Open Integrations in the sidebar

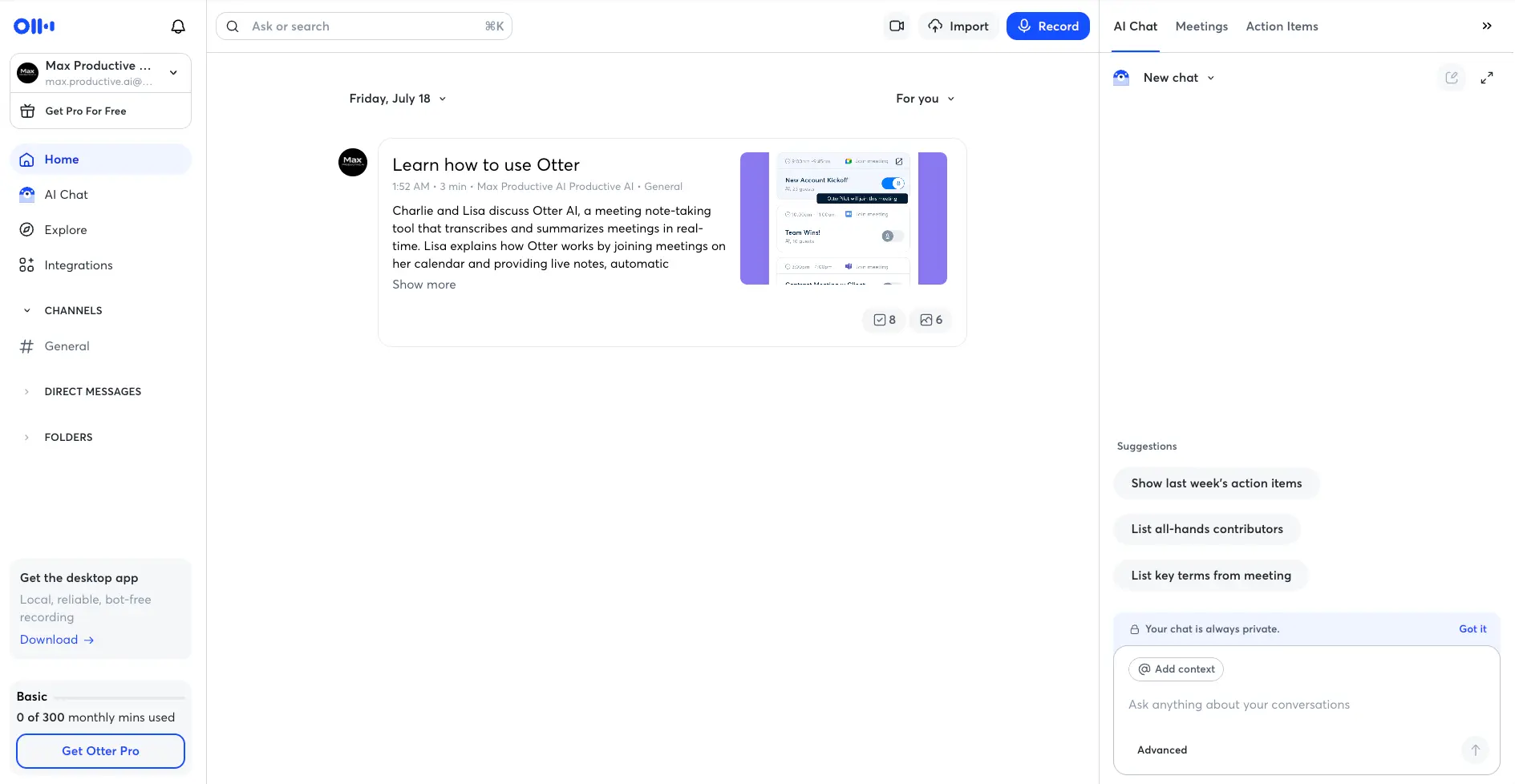(x=101, y=265)
